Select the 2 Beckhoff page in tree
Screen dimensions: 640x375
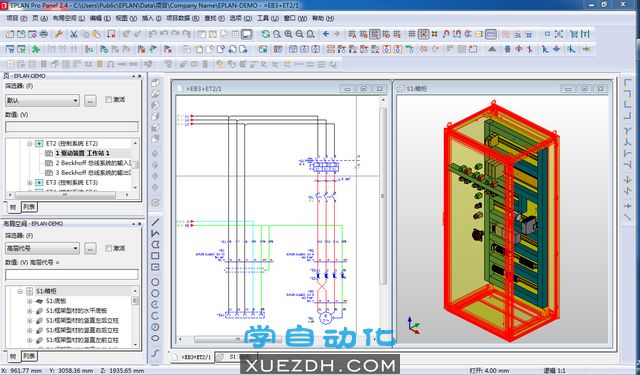[x=93, y=163]
